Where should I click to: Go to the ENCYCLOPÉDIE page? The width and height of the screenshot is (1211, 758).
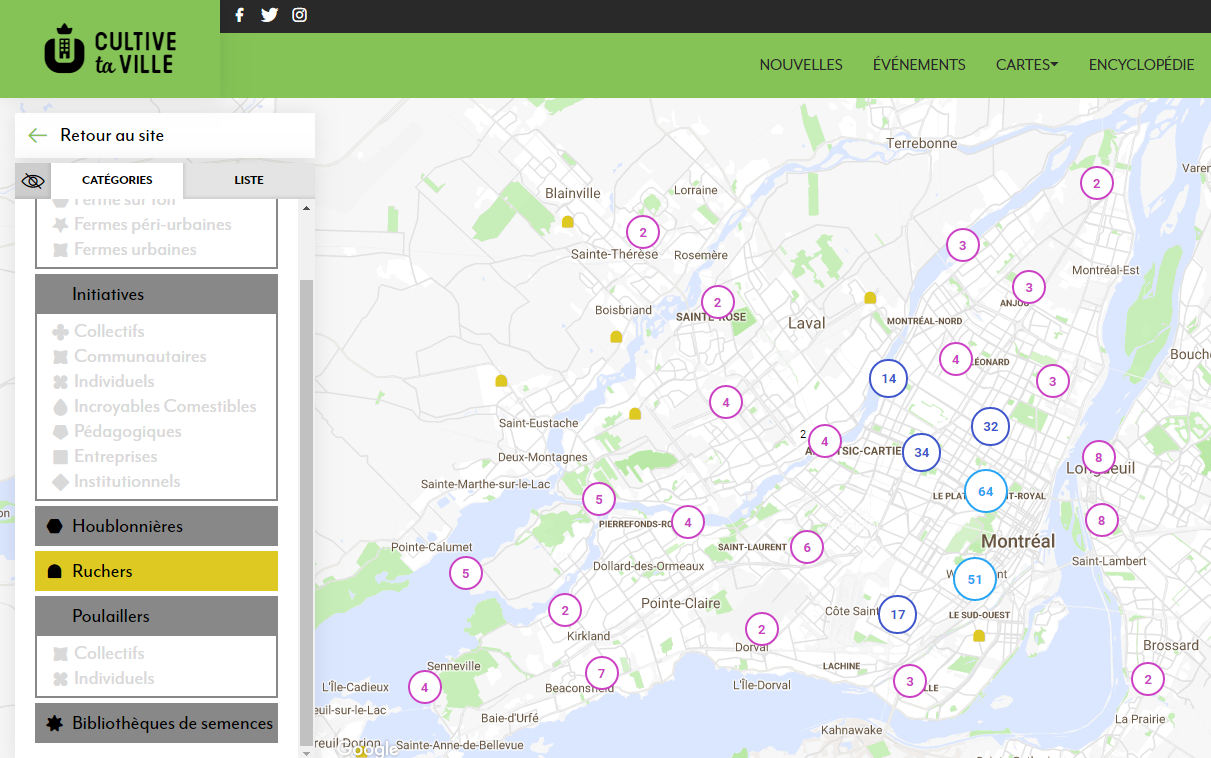pyautogui.click(x=1141, y=65)
